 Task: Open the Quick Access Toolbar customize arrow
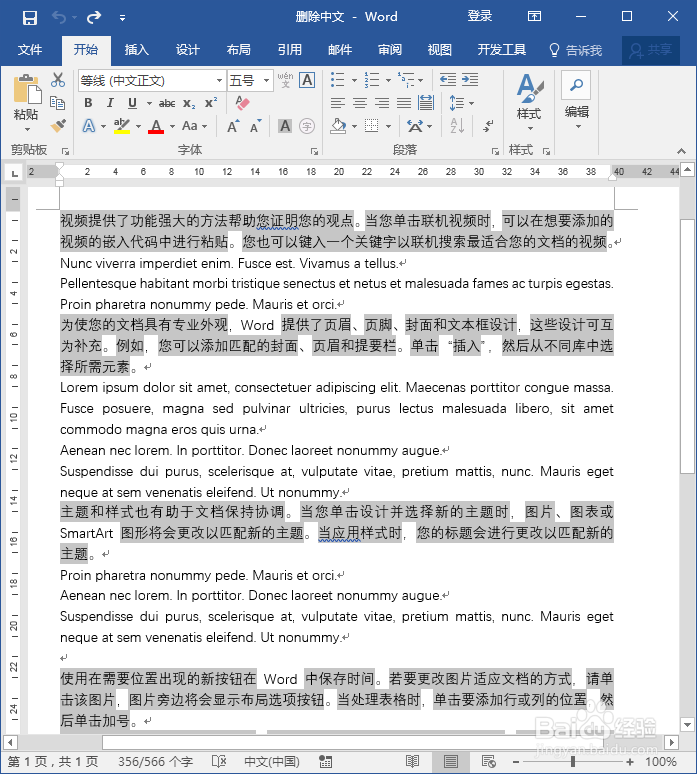[122, 18]
